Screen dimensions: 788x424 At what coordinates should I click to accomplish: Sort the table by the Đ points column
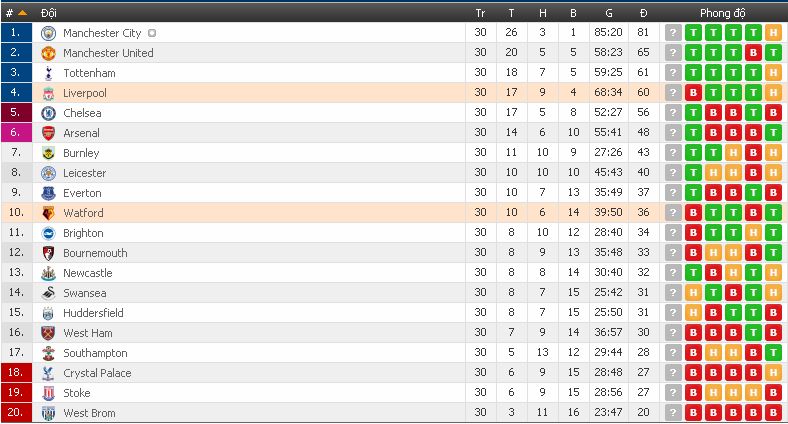(x=643, y=13)
